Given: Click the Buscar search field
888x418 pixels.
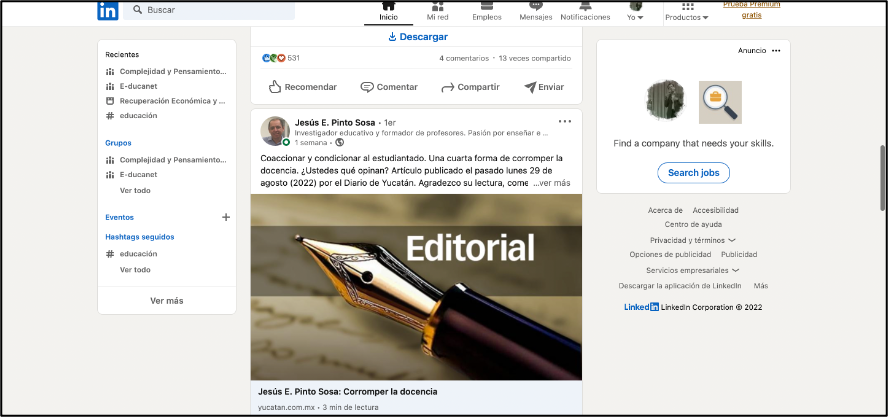Looking at the screenshot, I should (217, 10).
